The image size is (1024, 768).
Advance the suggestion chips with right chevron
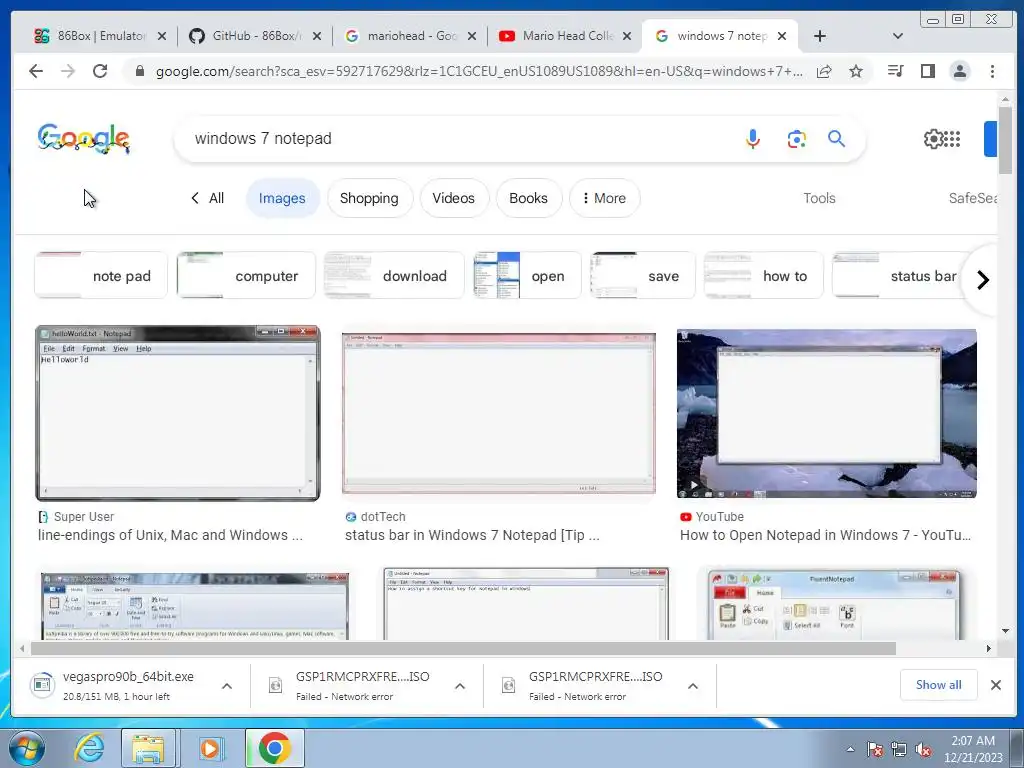coord(982,280)
